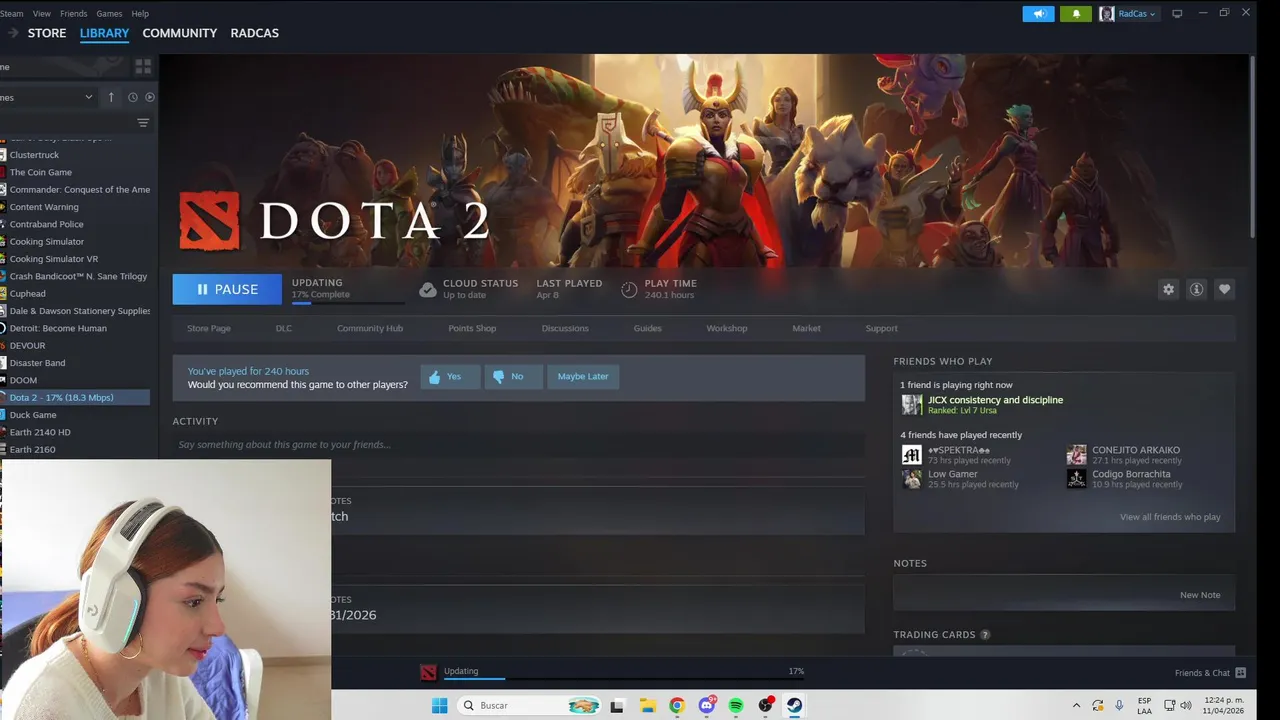Viewport: 1280px width, 720px height.
Task: Click the No thumbs down button
Action: click(x=513, y=377)
